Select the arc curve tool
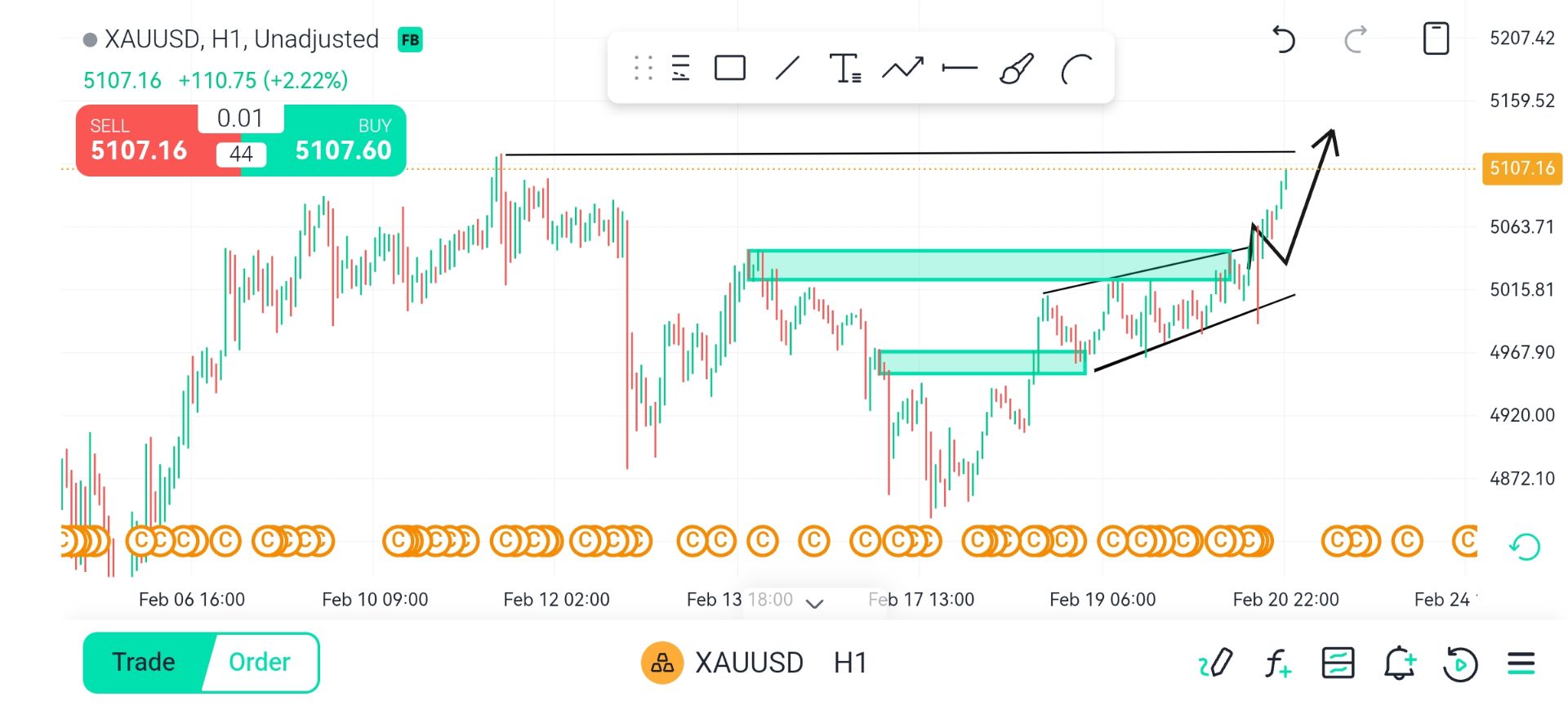The image size is (1568, 706). pos(1076,69)
